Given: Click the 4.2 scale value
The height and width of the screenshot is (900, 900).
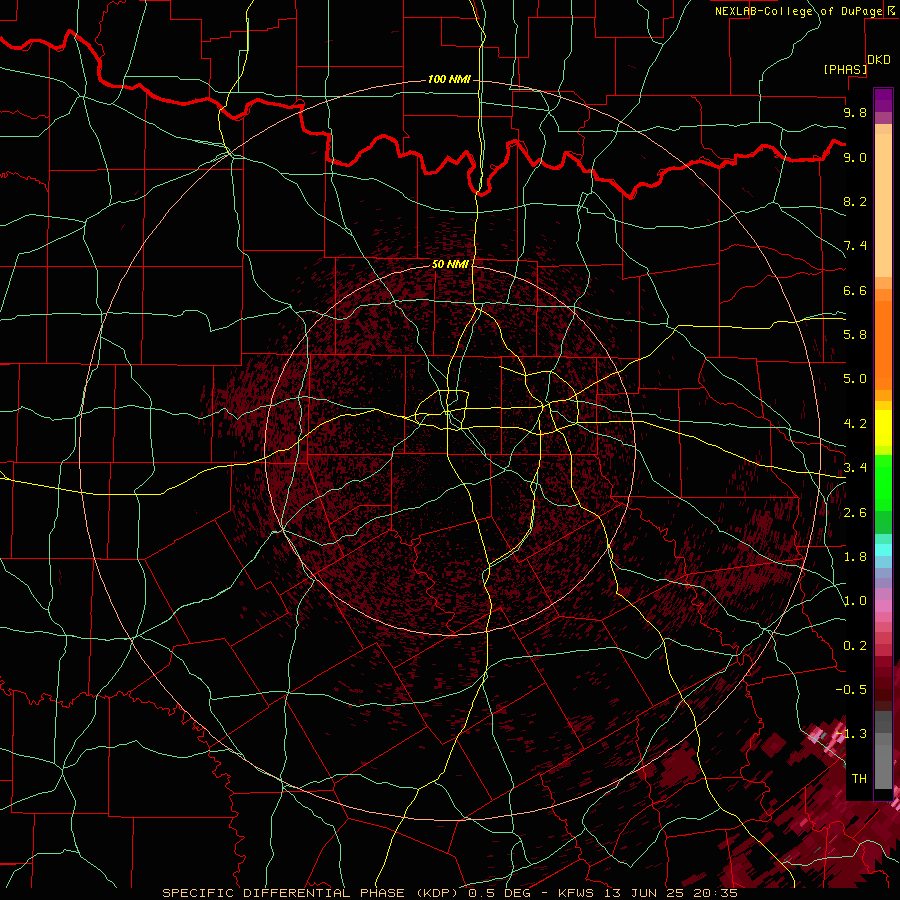Looking at the screenshot, I should (855, 424).
